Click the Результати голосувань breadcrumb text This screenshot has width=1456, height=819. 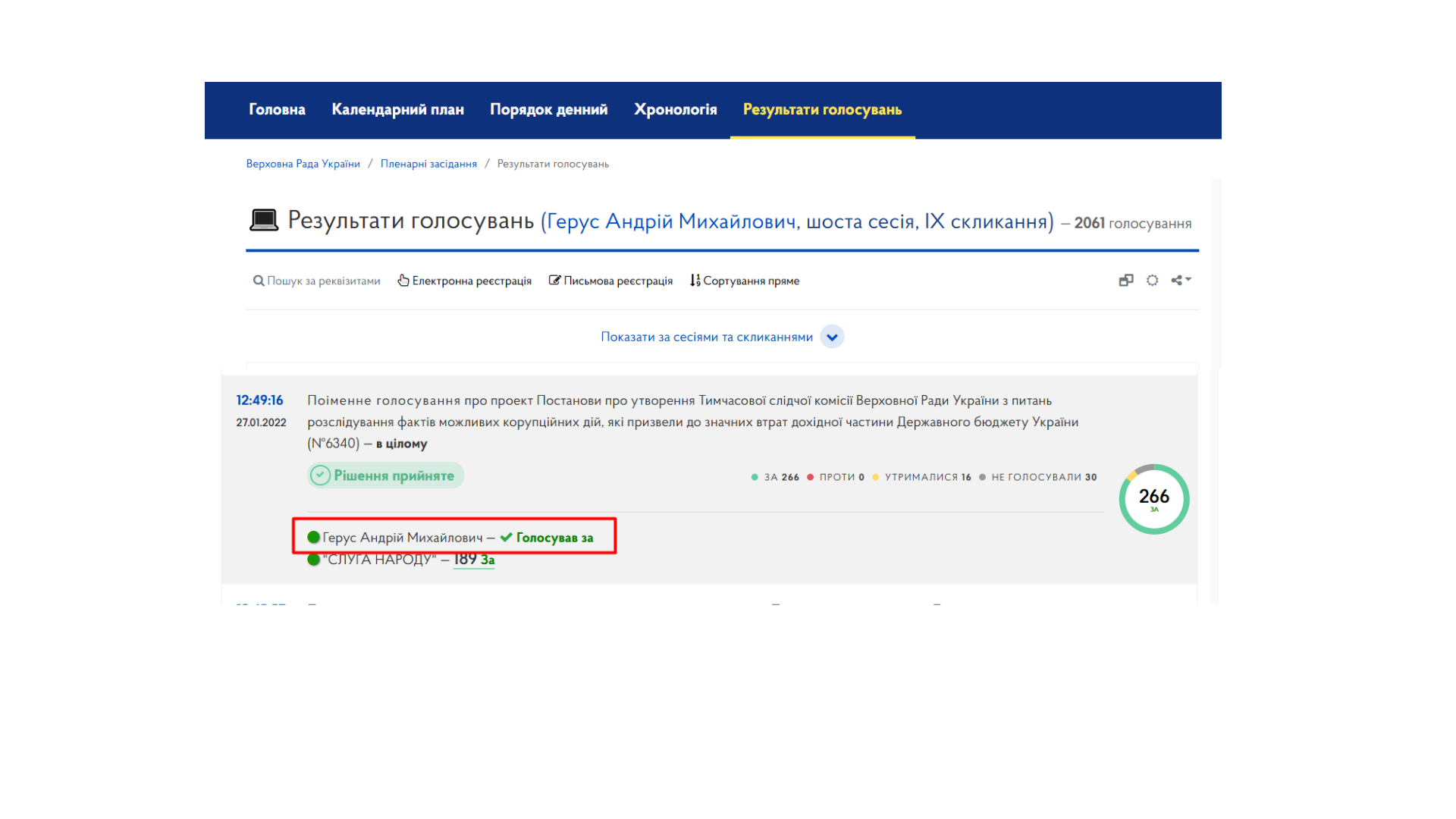coord(553,164)
